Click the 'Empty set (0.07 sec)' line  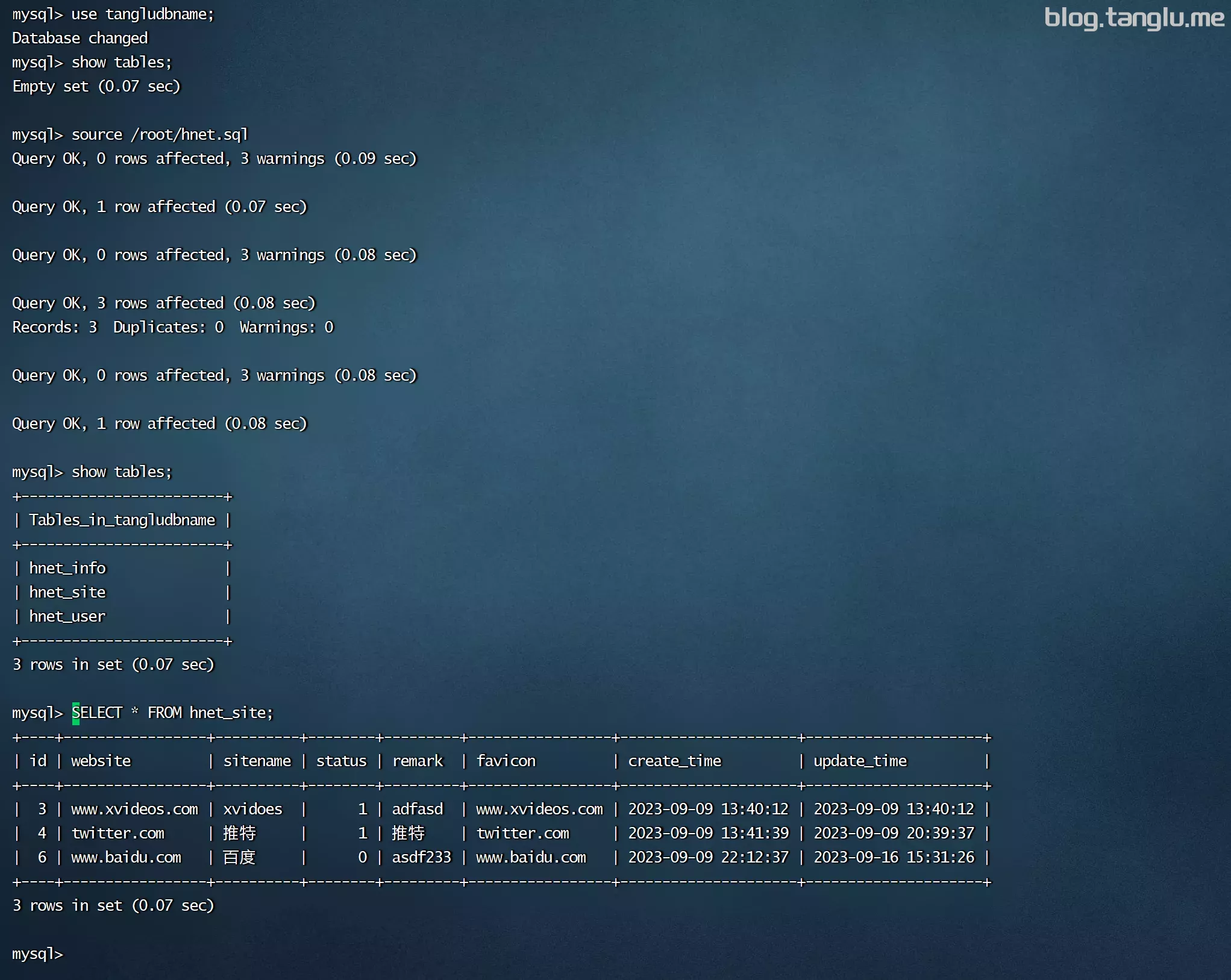click(96, 87)
